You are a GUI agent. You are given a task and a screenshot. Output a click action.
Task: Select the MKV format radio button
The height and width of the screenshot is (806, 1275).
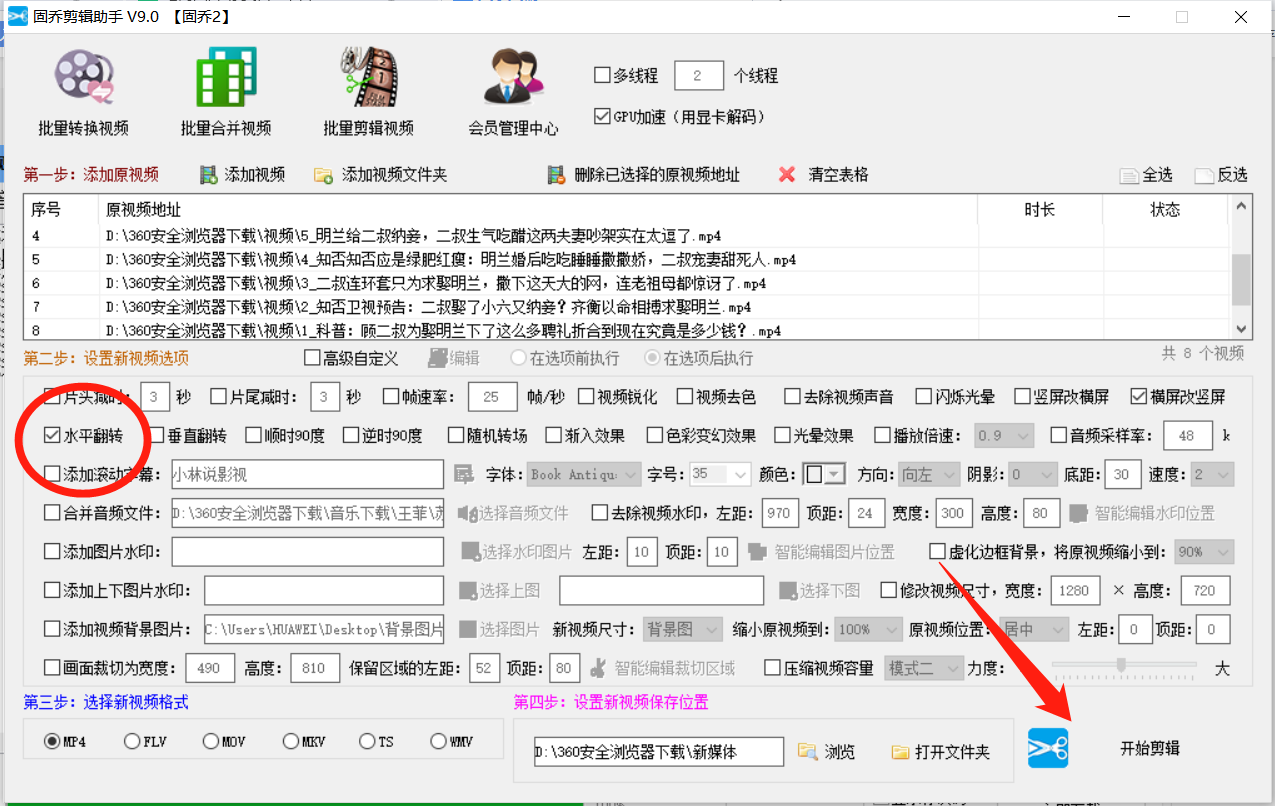291,741
